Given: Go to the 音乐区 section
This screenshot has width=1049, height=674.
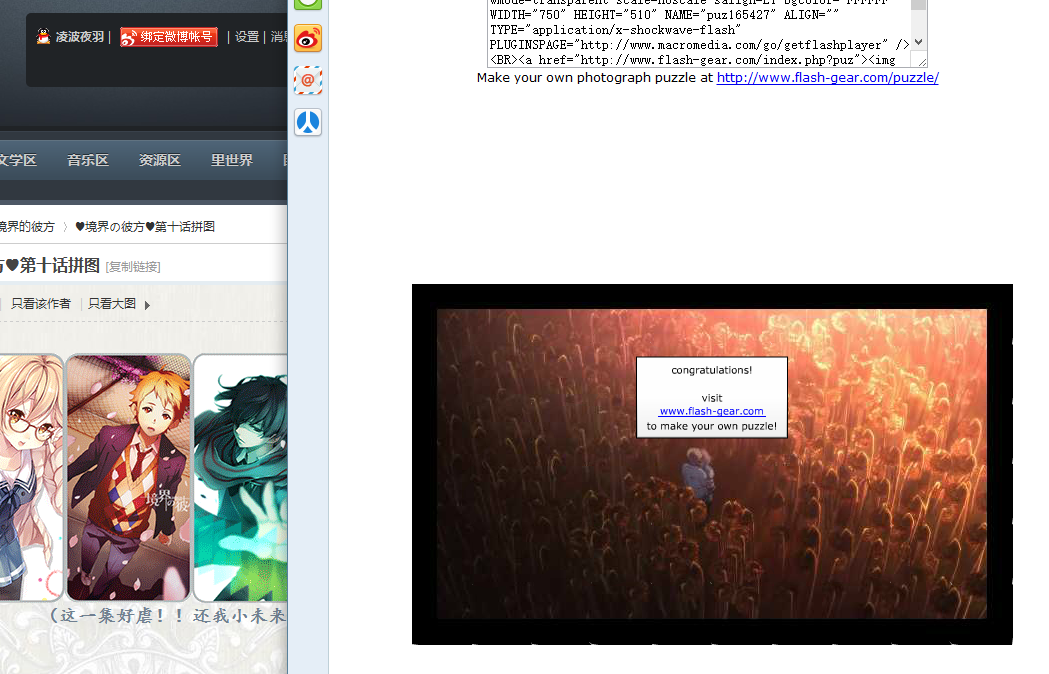Looking at the screenshot, I should click(88, 160).
